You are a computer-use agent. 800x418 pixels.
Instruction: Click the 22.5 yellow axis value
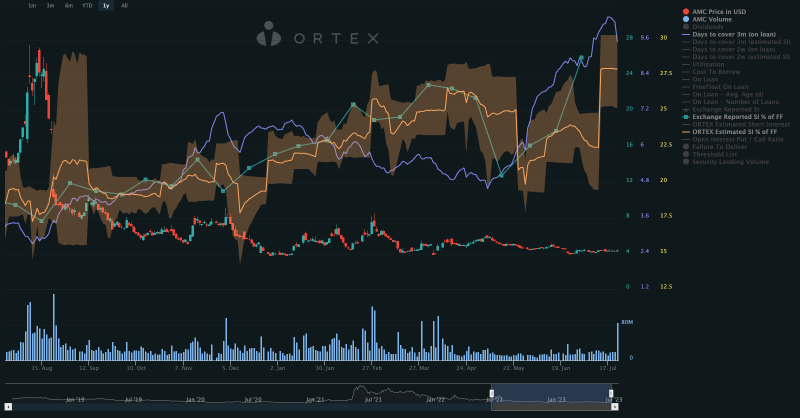[666, 144]
